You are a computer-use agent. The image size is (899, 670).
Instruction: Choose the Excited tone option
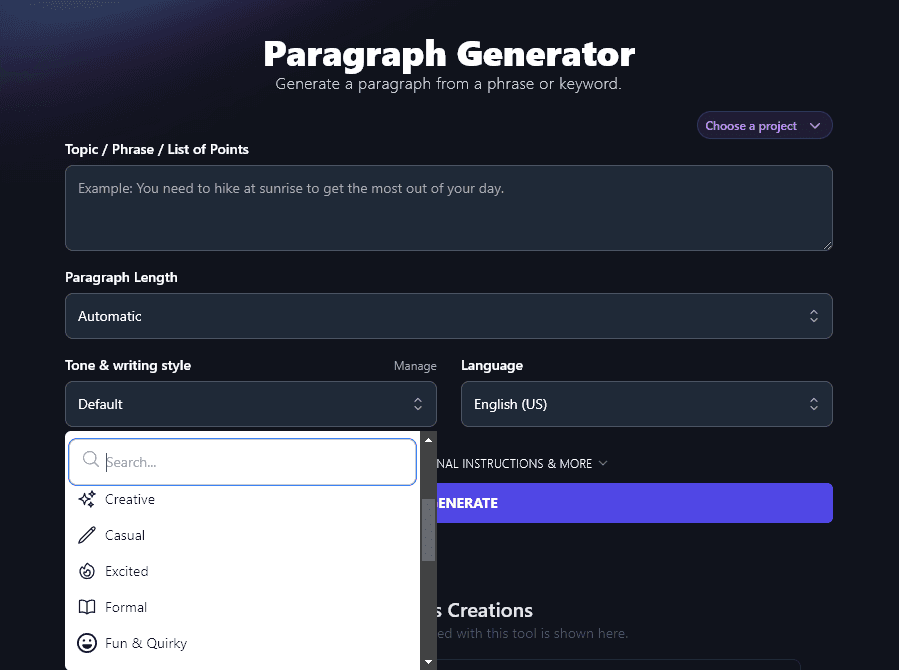click(127, 571)
